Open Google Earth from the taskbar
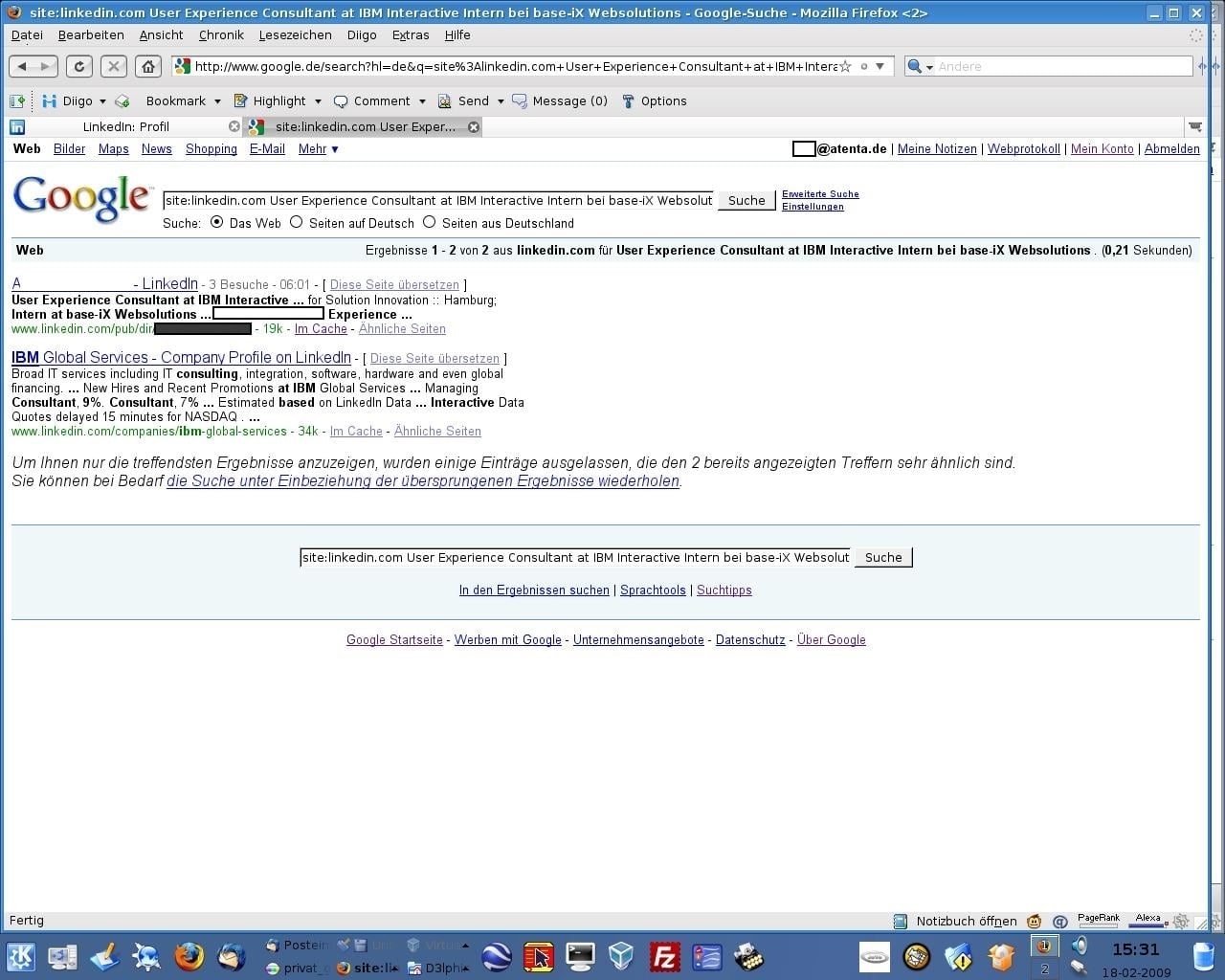The height and width of the screenshot is (980, 1225). coord(497,956)
